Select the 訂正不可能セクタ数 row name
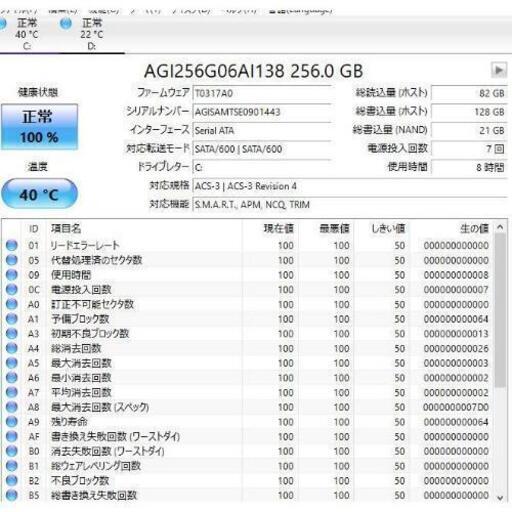 (x=92, y=304)
